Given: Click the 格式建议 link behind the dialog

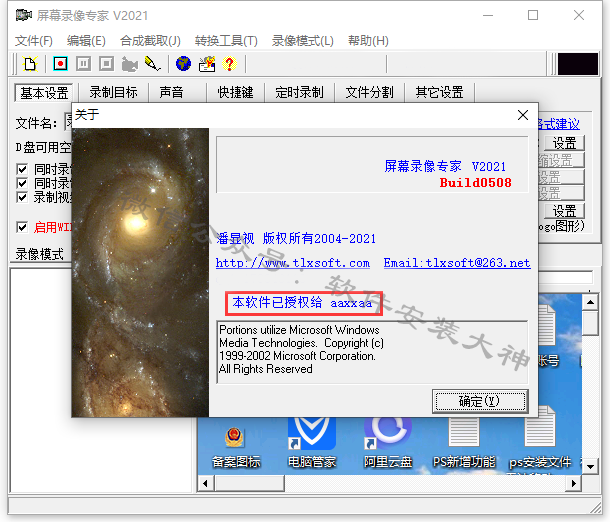Looking at the screenshot, I should (x=559, y=124).
